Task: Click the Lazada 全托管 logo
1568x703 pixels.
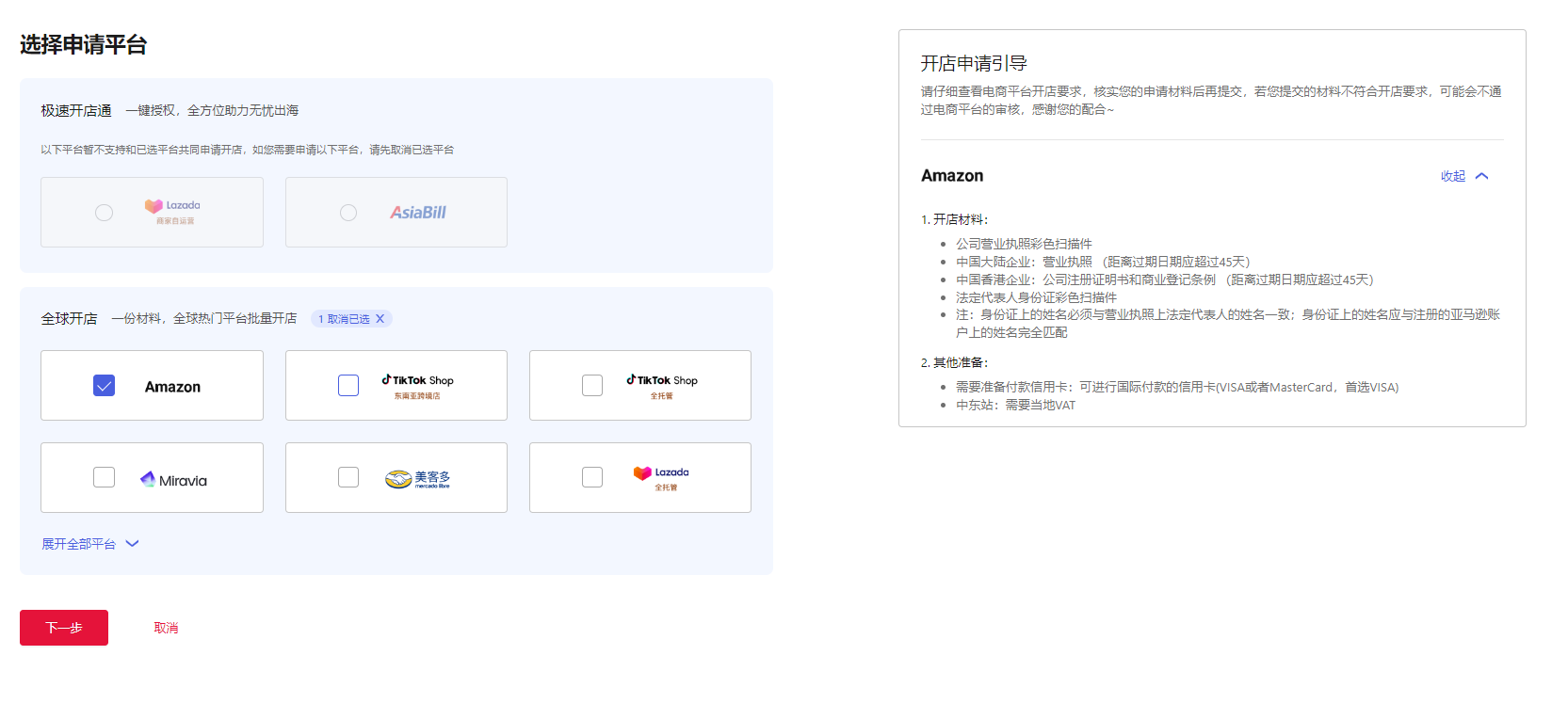Action: [661, 478]
